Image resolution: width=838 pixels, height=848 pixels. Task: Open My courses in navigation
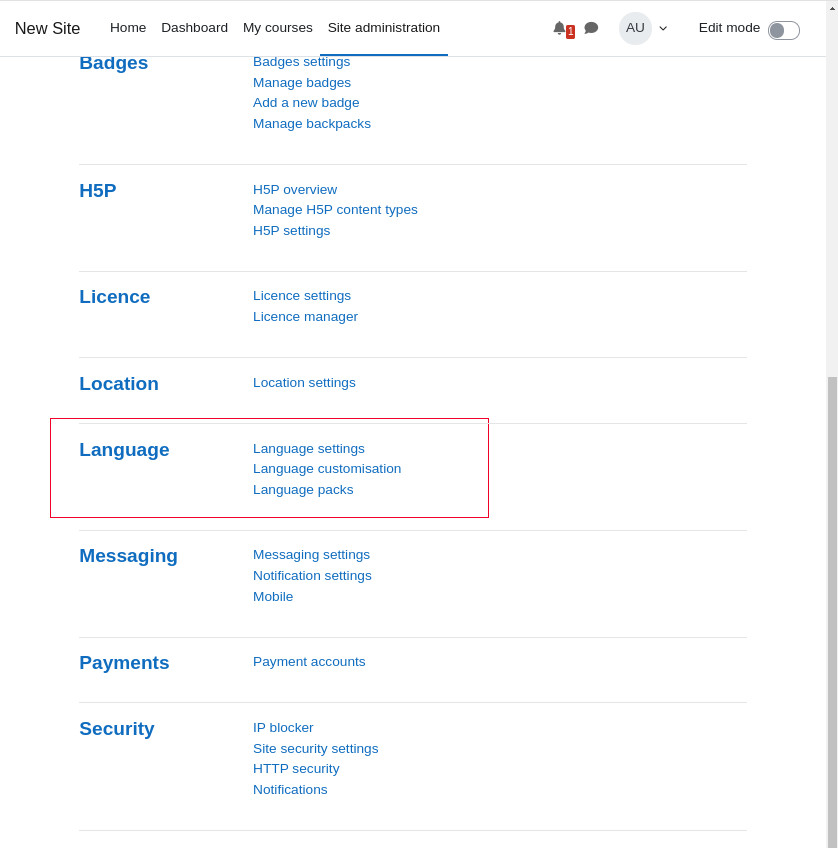[277, 28]
